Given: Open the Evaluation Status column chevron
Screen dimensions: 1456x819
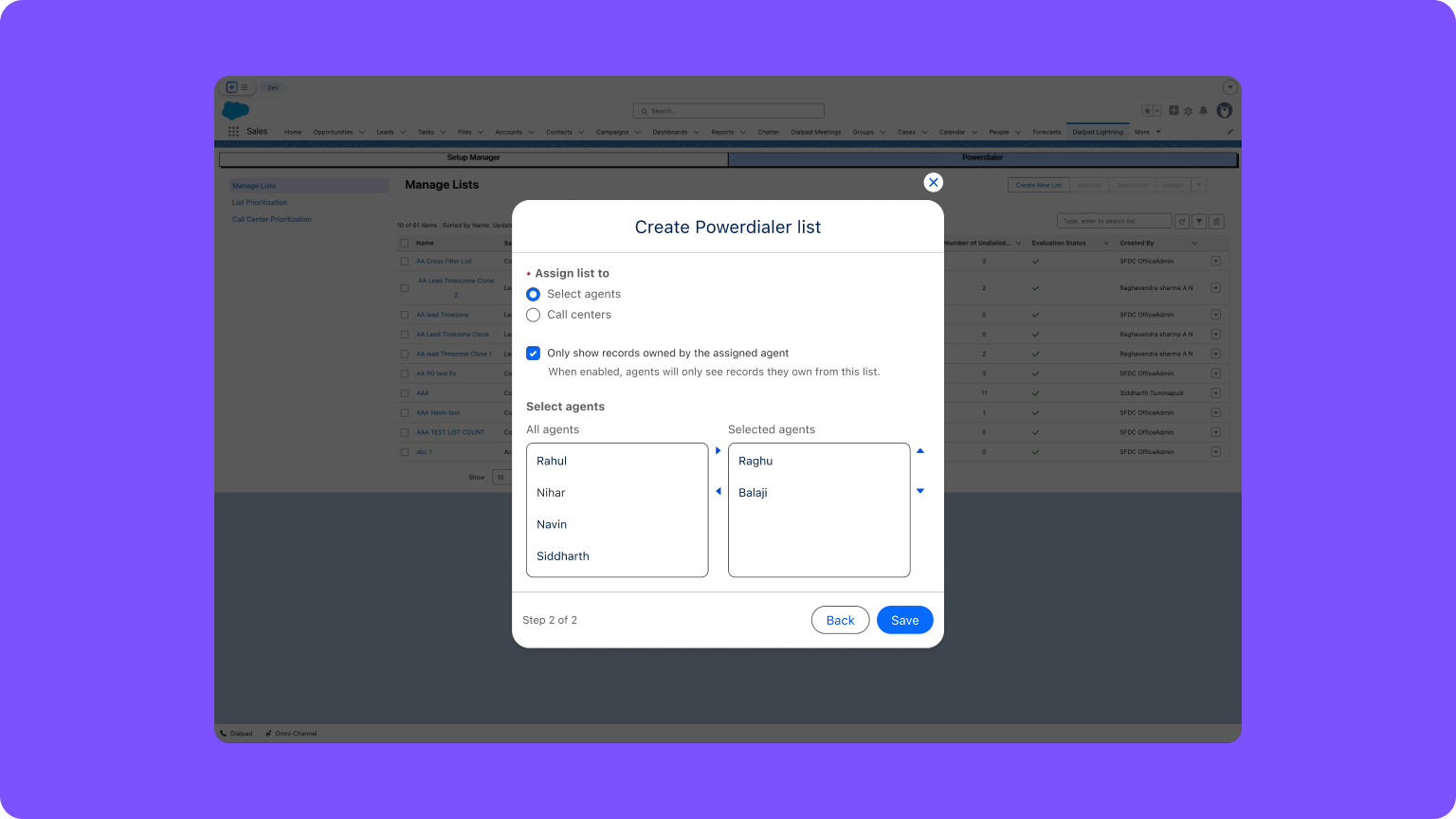Looking at the screenshot, I should click(1105, 243).
